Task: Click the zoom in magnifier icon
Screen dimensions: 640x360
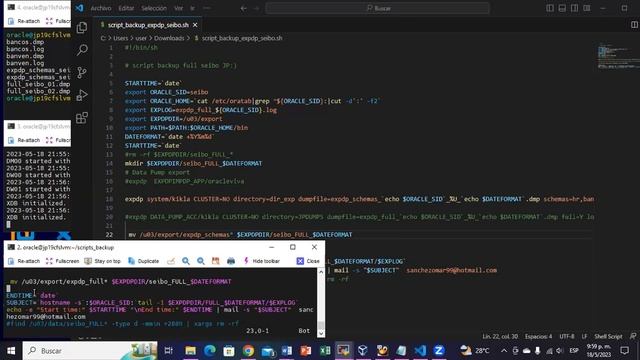Action: coord(186,261)
